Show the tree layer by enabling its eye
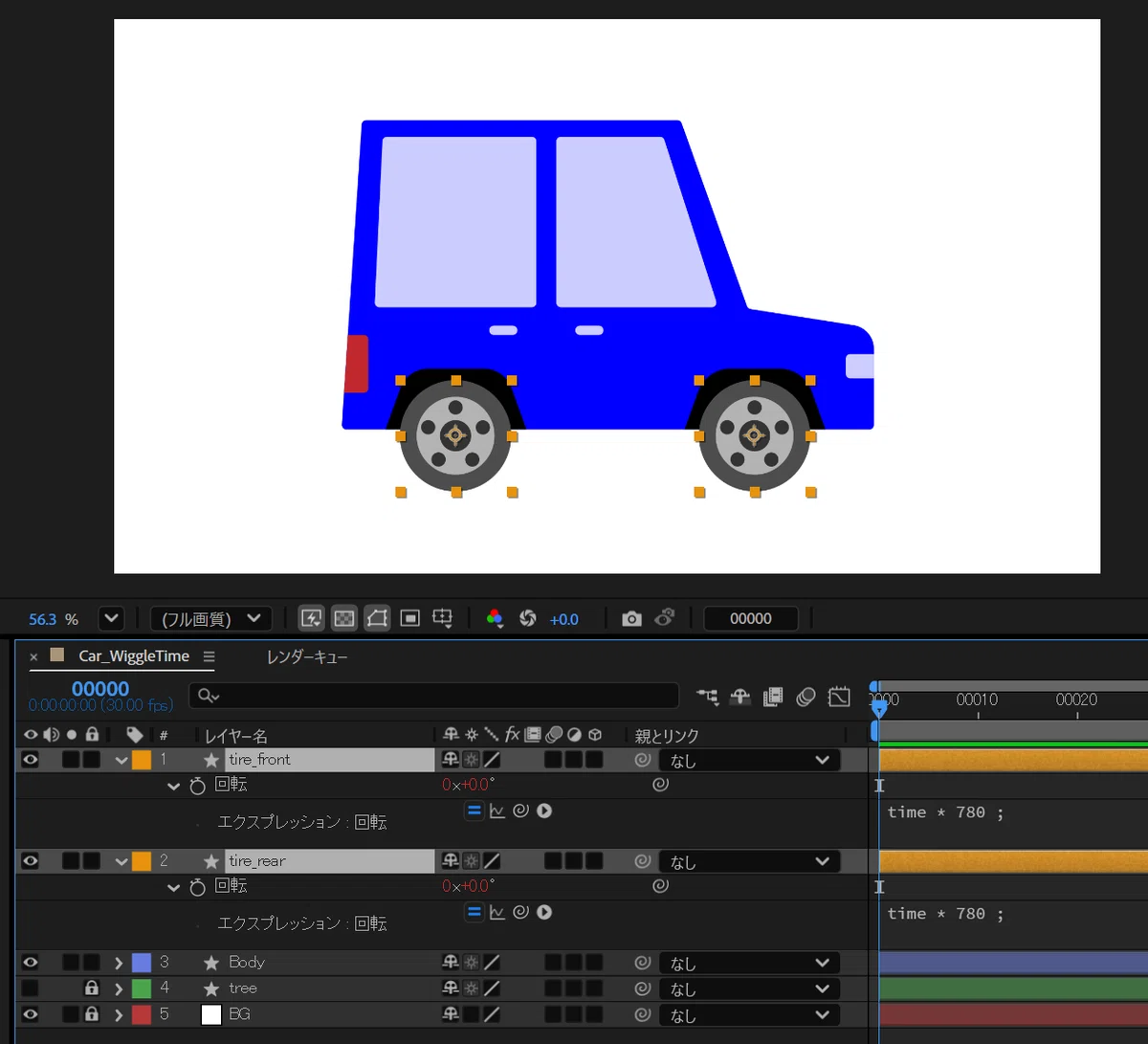The height and width of the screenshot is (1044, 1148). coord(31,988)
